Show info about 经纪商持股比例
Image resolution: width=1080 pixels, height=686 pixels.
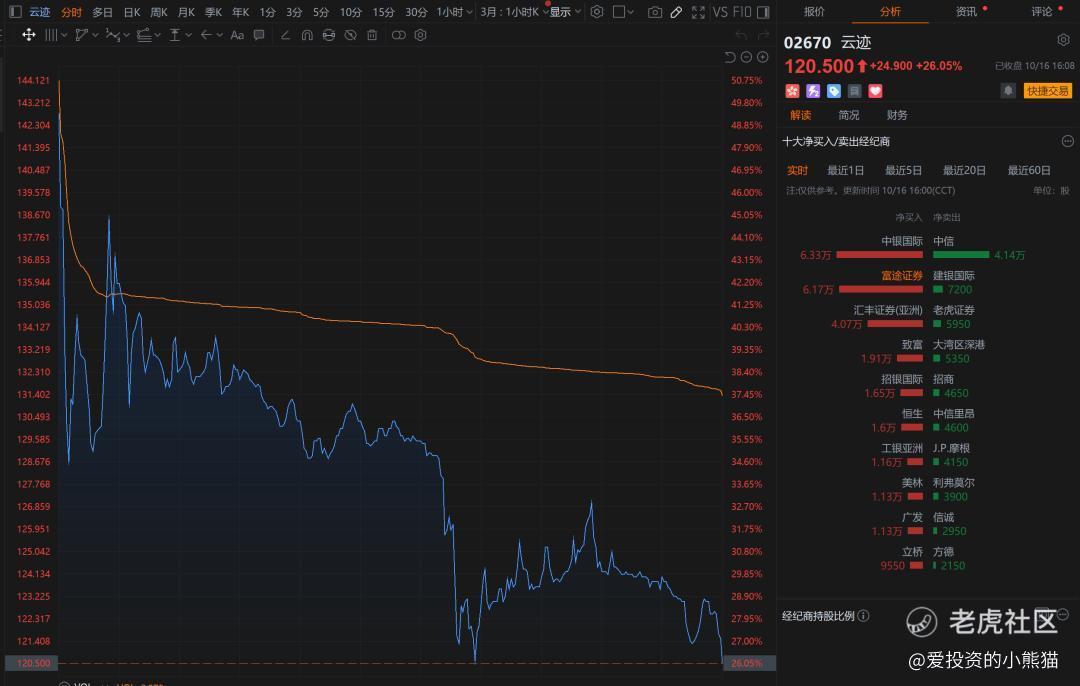(x=863, y=616)
